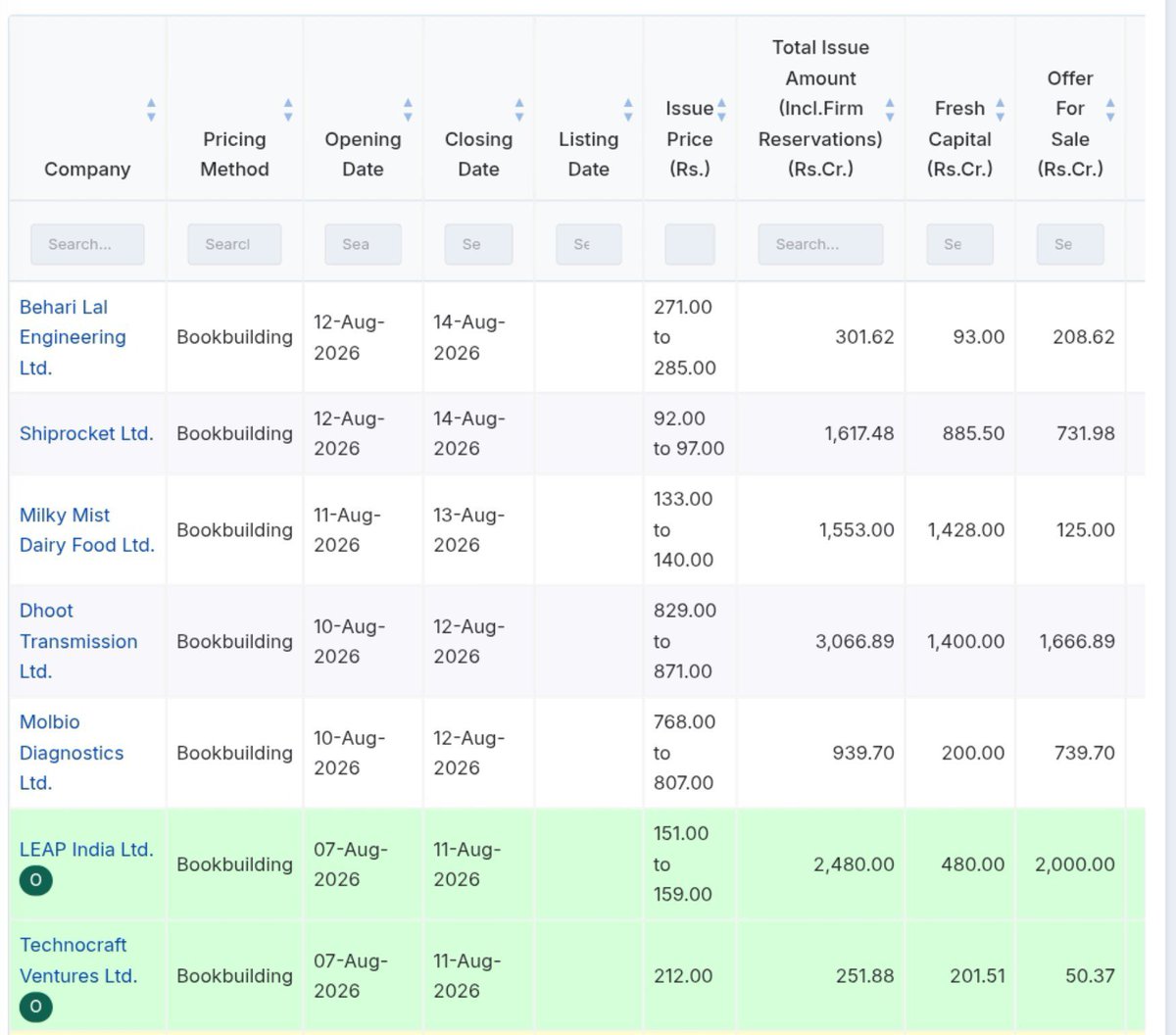Sort by Issue Price column arrows
Image resolution: width=1176 pixels, height=1035 pixels.
(x=721, y=109)
